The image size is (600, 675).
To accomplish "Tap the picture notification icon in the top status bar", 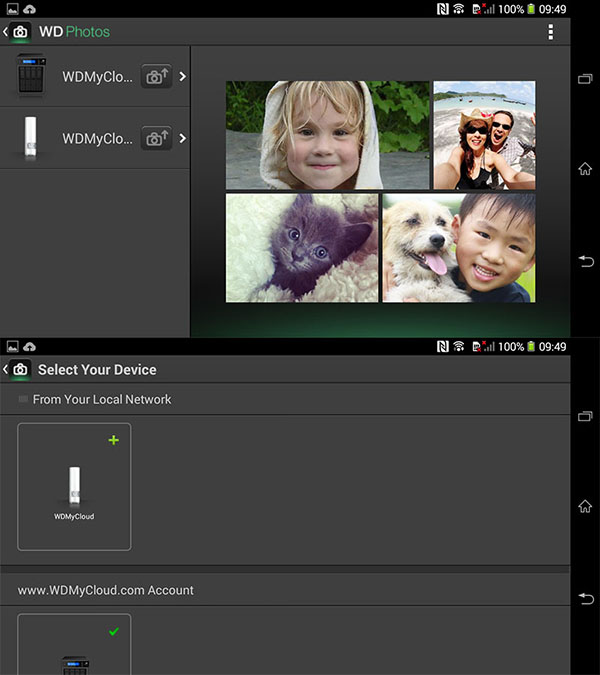I will pyautogui.click(x=12, y=9).
